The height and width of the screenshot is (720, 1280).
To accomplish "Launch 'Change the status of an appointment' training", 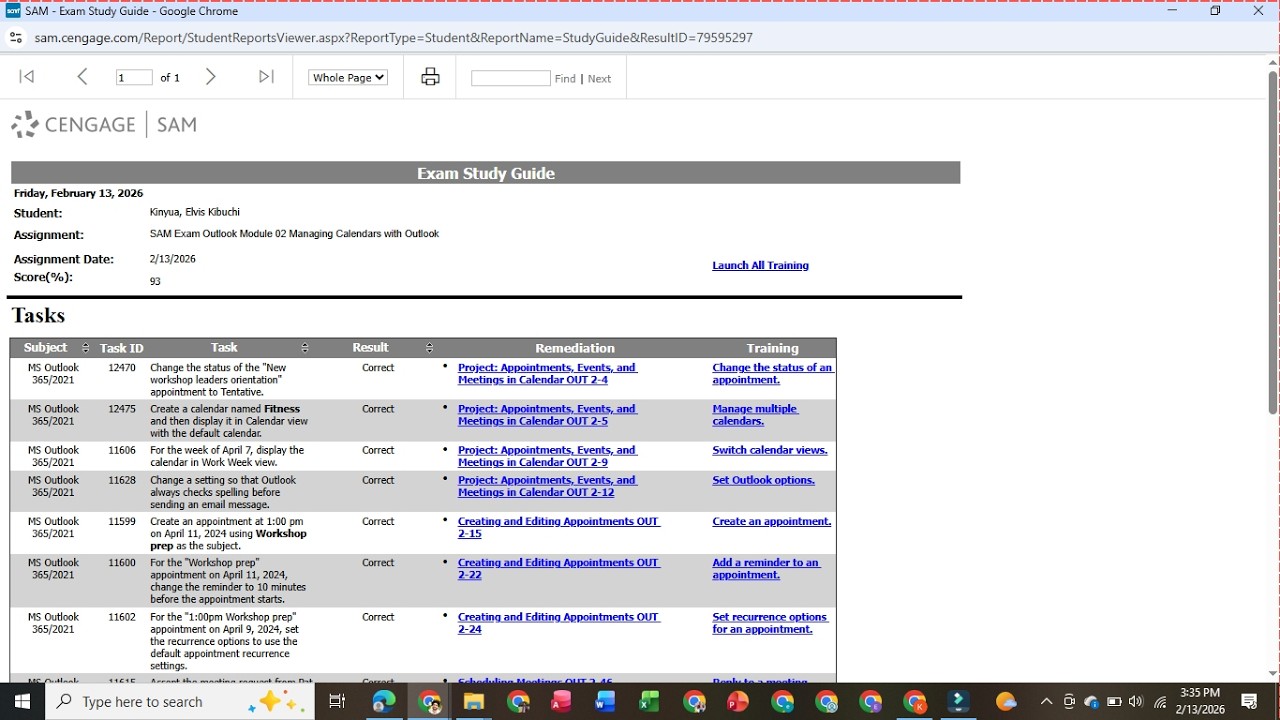I will click(772, 374).
